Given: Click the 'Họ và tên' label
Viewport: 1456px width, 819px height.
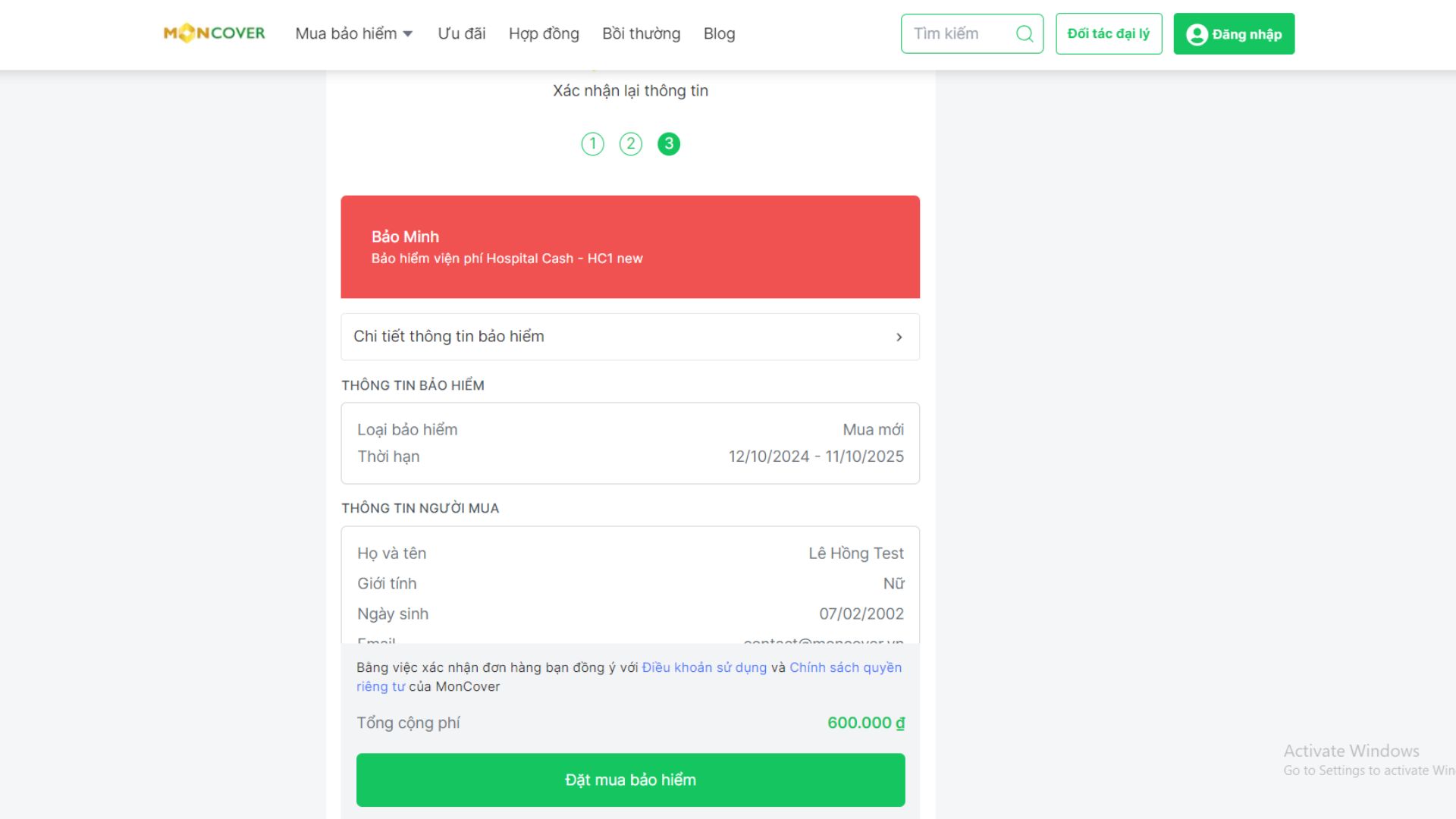Looking at the screenshot, I should tap(391, 553).
